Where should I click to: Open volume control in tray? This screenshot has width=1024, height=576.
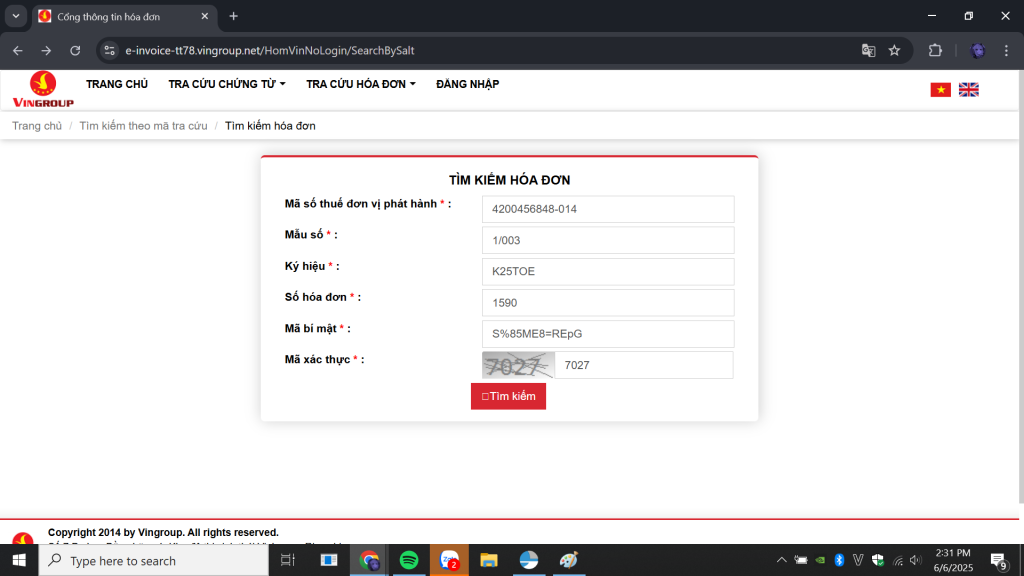point(916,560)
